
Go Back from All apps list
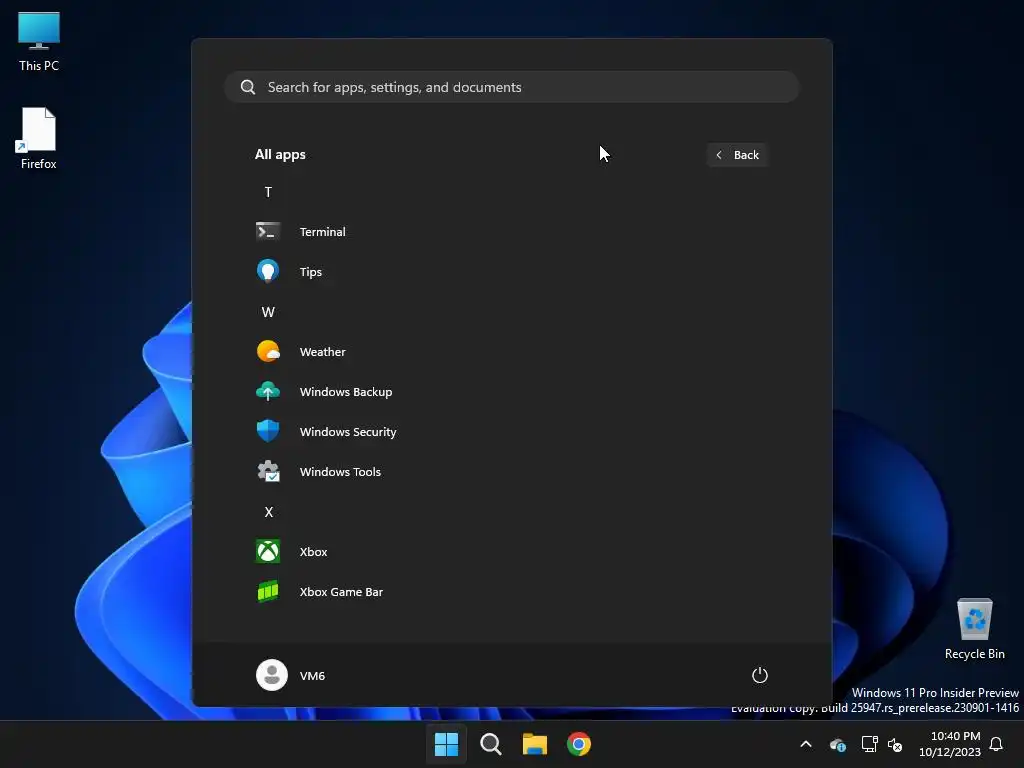(x=737, y=155)
